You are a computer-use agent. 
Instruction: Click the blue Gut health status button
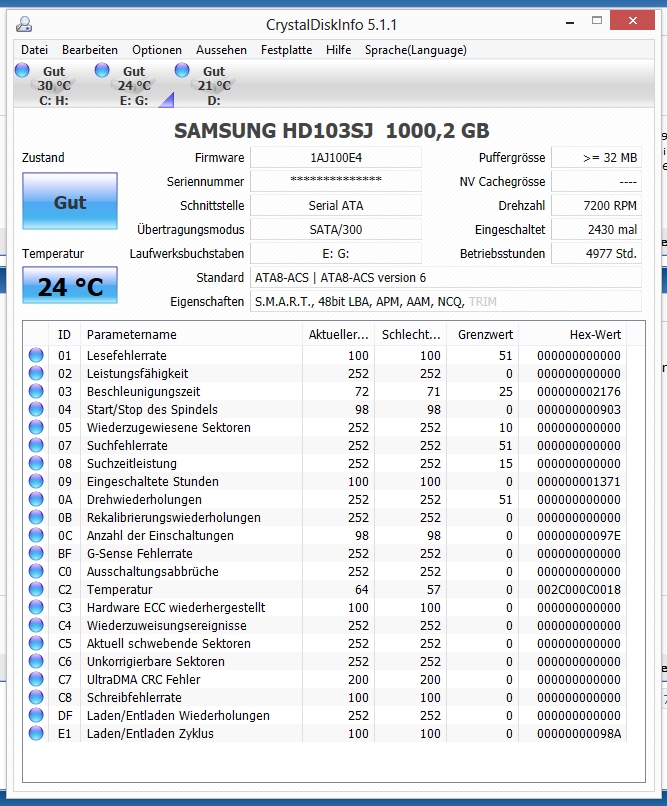click(70, 201)
